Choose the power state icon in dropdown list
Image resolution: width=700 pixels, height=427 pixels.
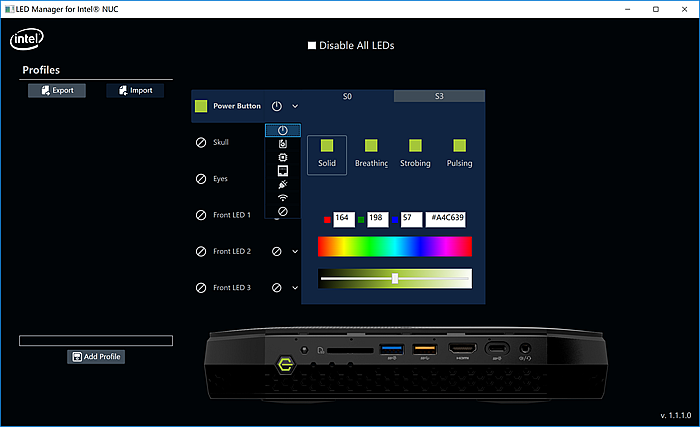click(x=283, y=130)
